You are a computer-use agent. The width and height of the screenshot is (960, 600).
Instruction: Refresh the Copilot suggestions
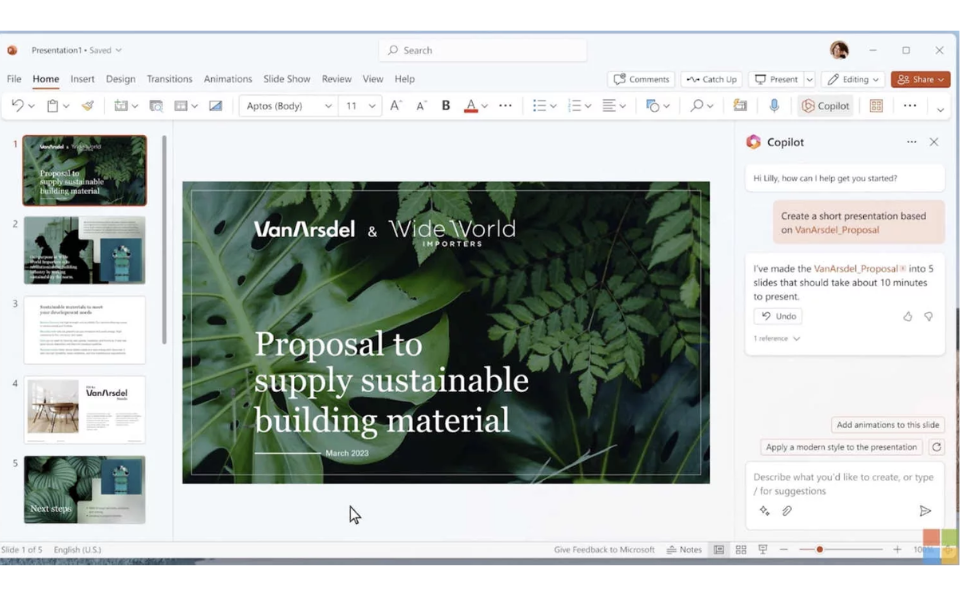point(936,448)
